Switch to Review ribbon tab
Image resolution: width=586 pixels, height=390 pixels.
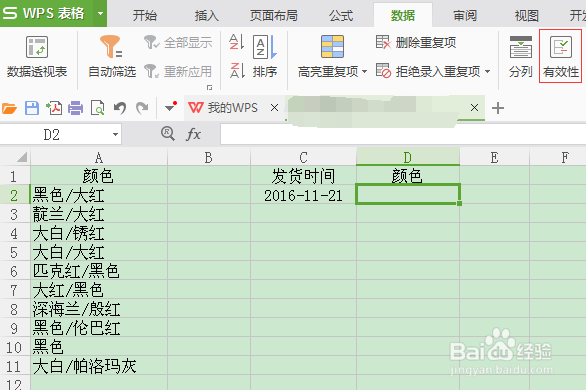(465, 16)
